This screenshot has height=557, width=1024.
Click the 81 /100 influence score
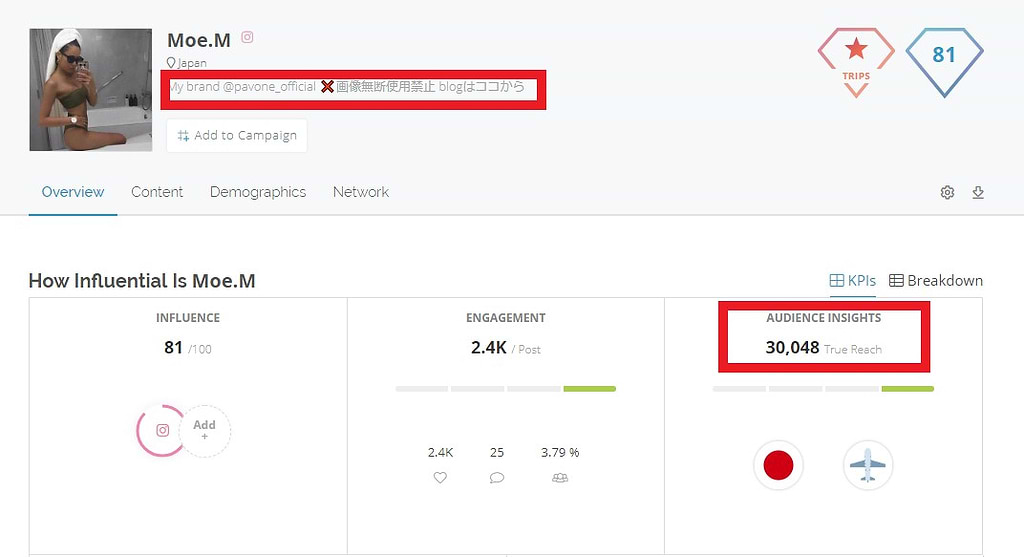click(187, 348)
